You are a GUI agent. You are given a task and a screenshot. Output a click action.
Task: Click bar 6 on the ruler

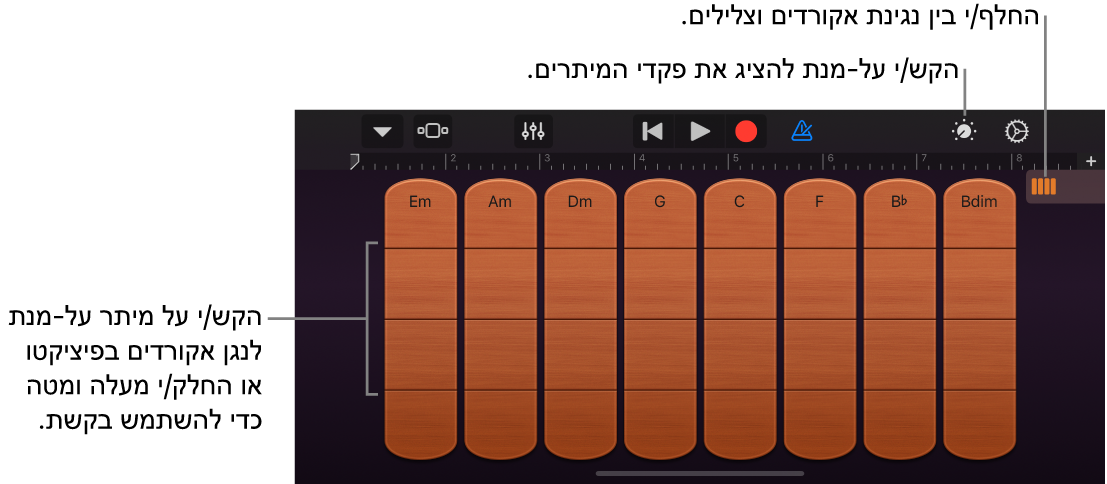point(829,159)
